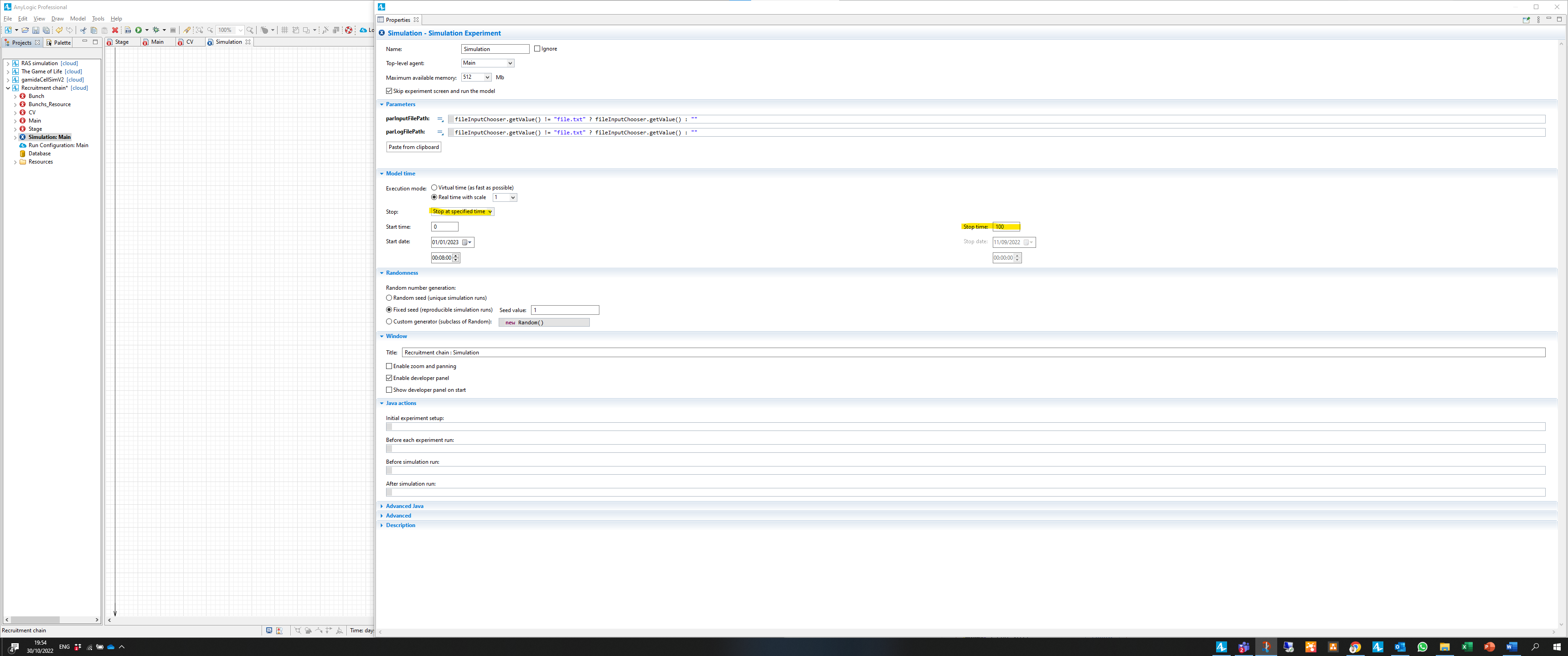This screenshot has height=656, width=1568.
Task: Toggle the grid icon in toolbar
Action: point(284,30)
